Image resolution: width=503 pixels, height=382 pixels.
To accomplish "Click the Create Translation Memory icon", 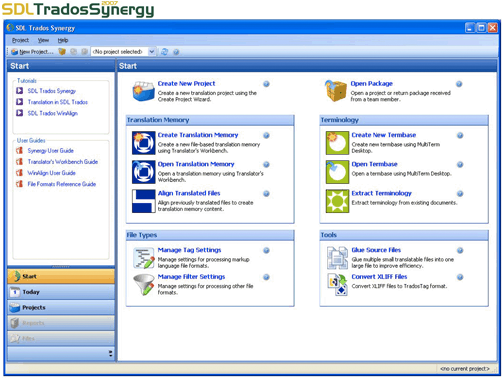I will pos(143,143).
